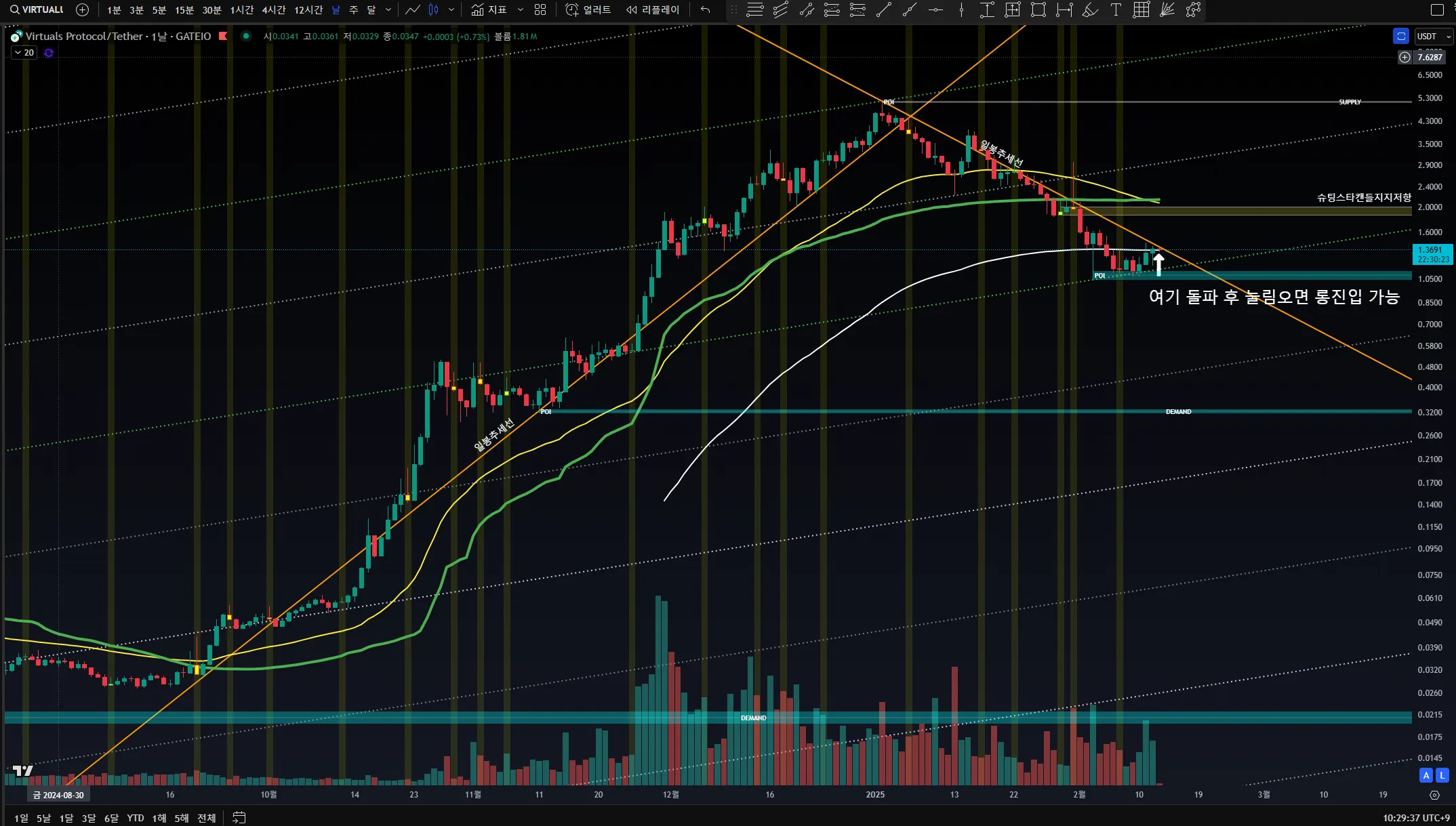The height and width of the screenshot is (826, 1456).
Task: Select the 1일 date range
Action: click(x=21, y=818)
